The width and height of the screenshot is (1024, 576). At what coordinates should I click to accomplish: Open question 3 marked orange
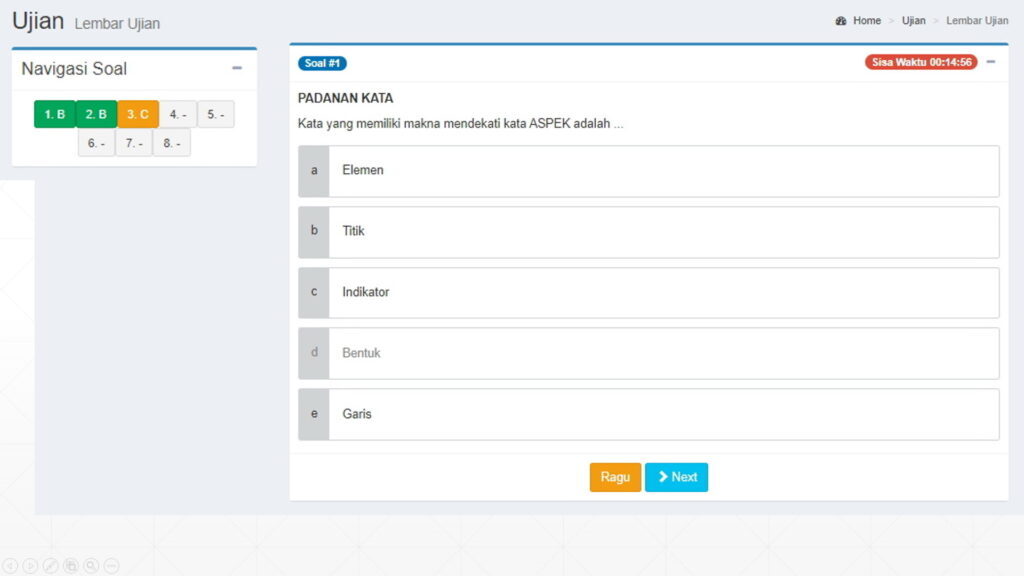point(138,115)
